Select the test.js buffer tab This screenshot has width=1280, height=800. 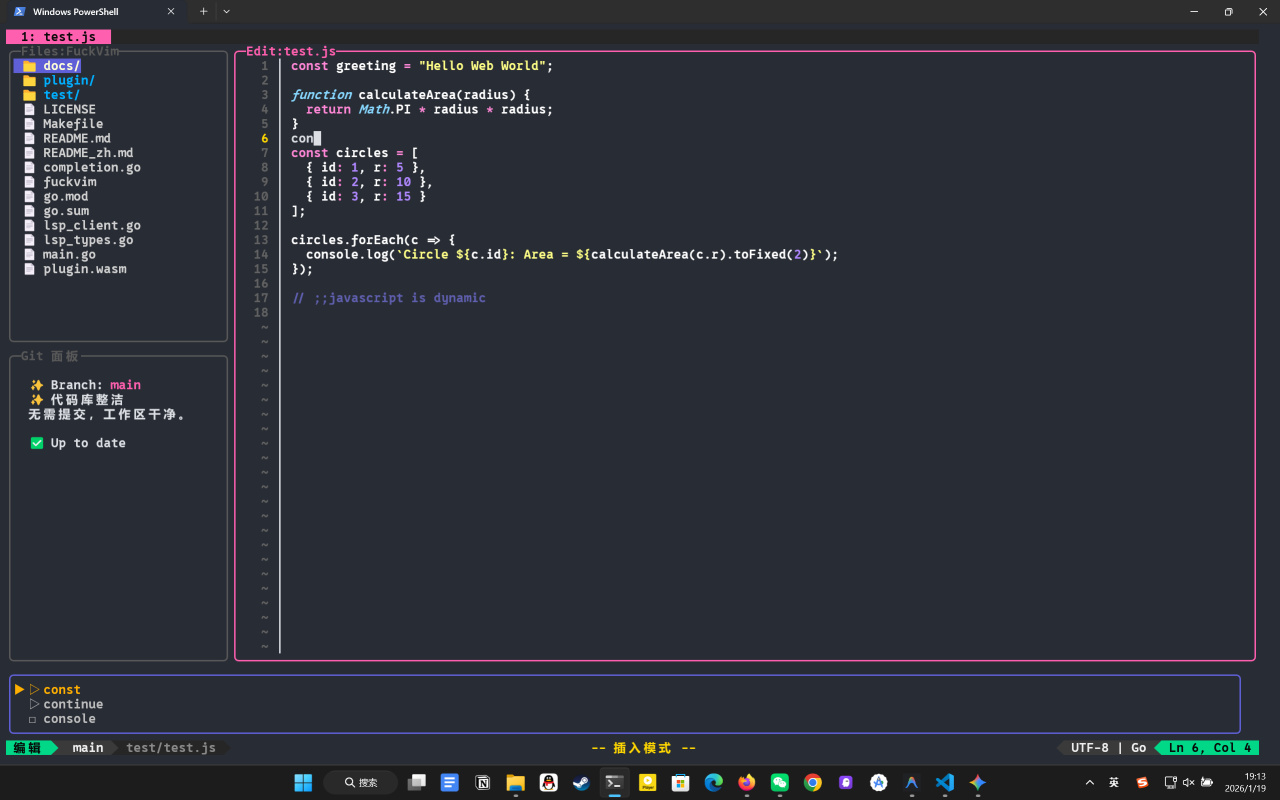(x=59, y=37)
